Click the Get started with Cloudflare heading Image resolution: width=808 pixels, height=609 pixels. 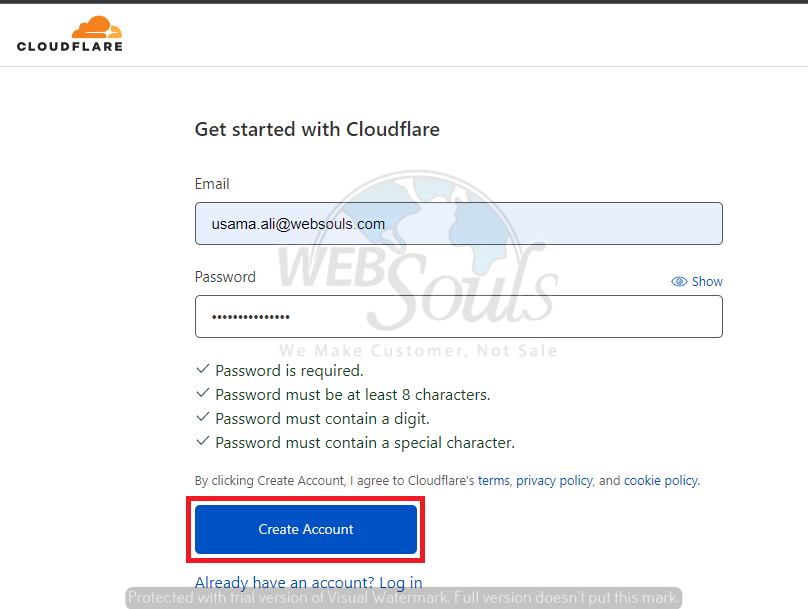317,129
